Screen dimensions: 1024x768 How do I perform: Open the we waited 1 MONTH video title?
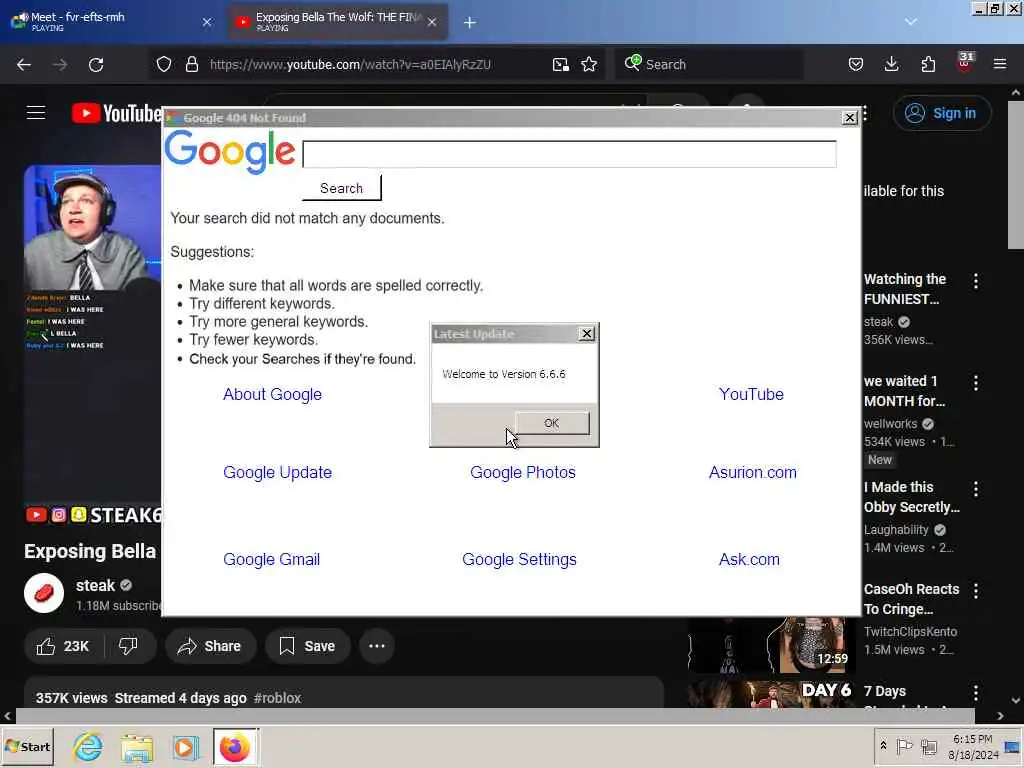click(904, 391)
